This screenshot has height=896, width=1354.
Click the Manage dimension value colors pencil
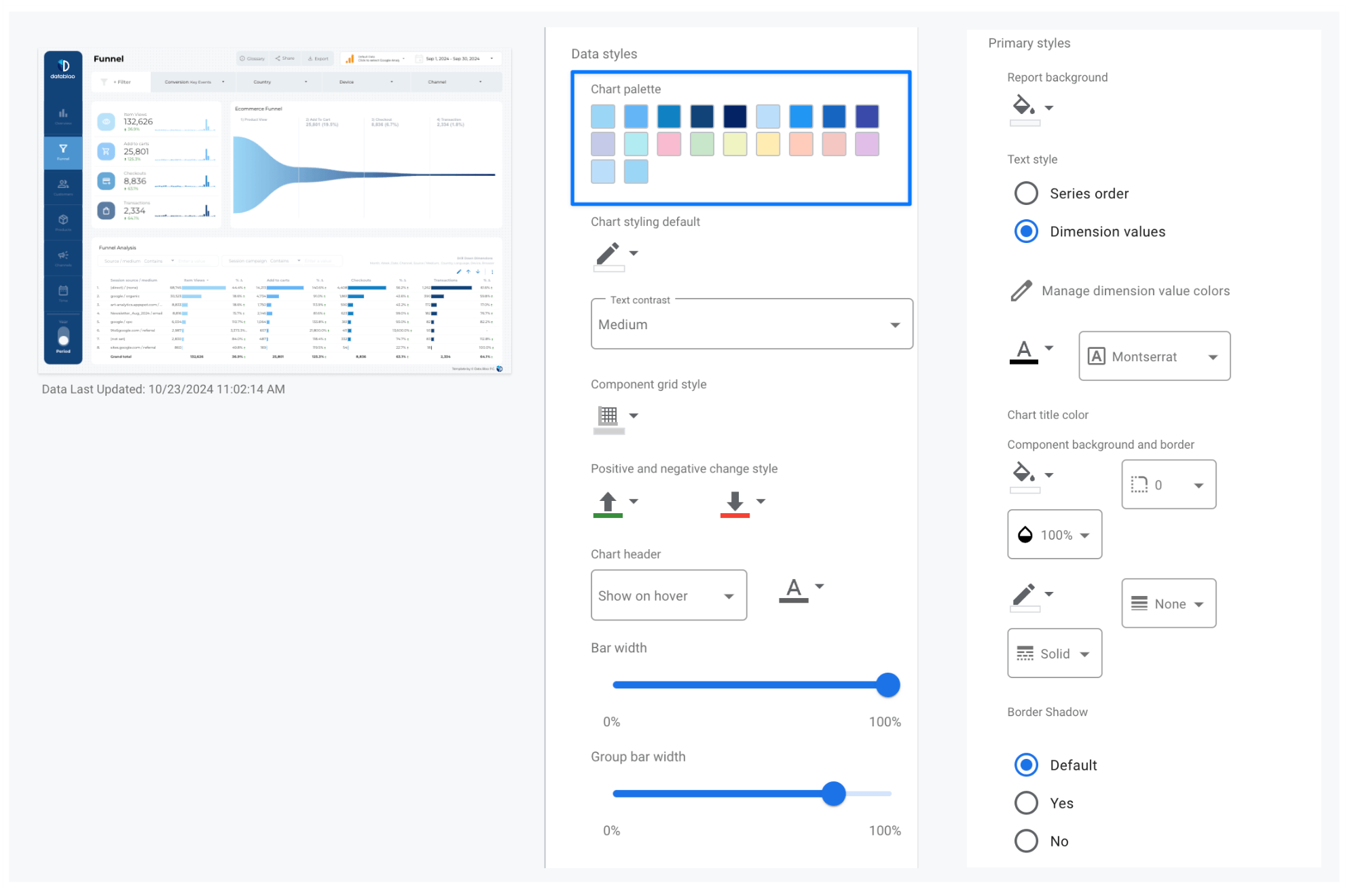tap(1020, 291)
